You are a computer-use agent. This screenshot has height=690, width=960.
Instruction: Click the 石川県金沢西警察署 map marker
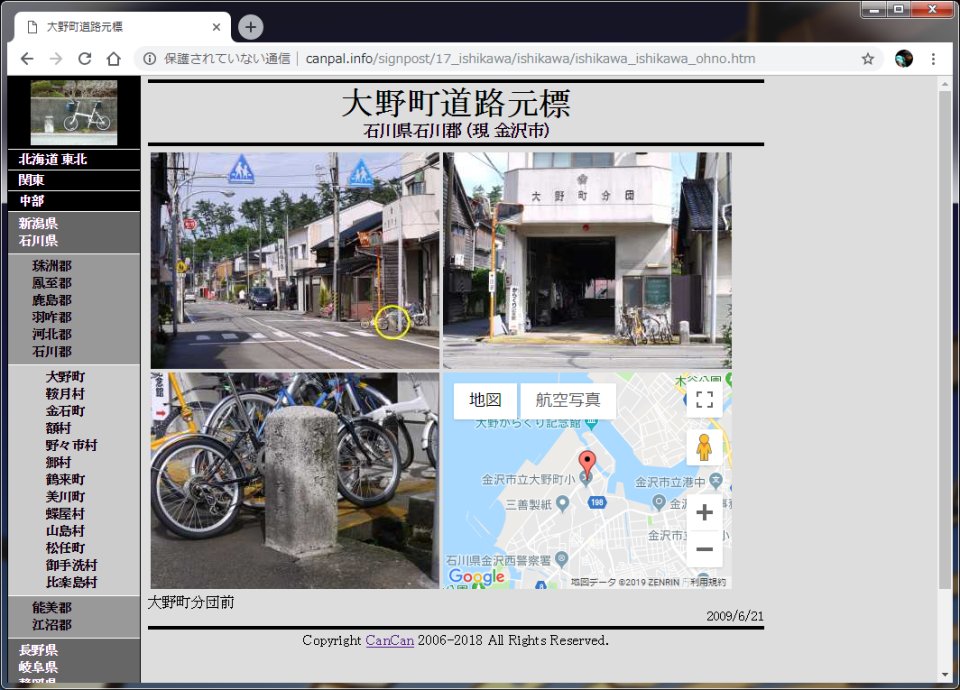coord(561,559)
